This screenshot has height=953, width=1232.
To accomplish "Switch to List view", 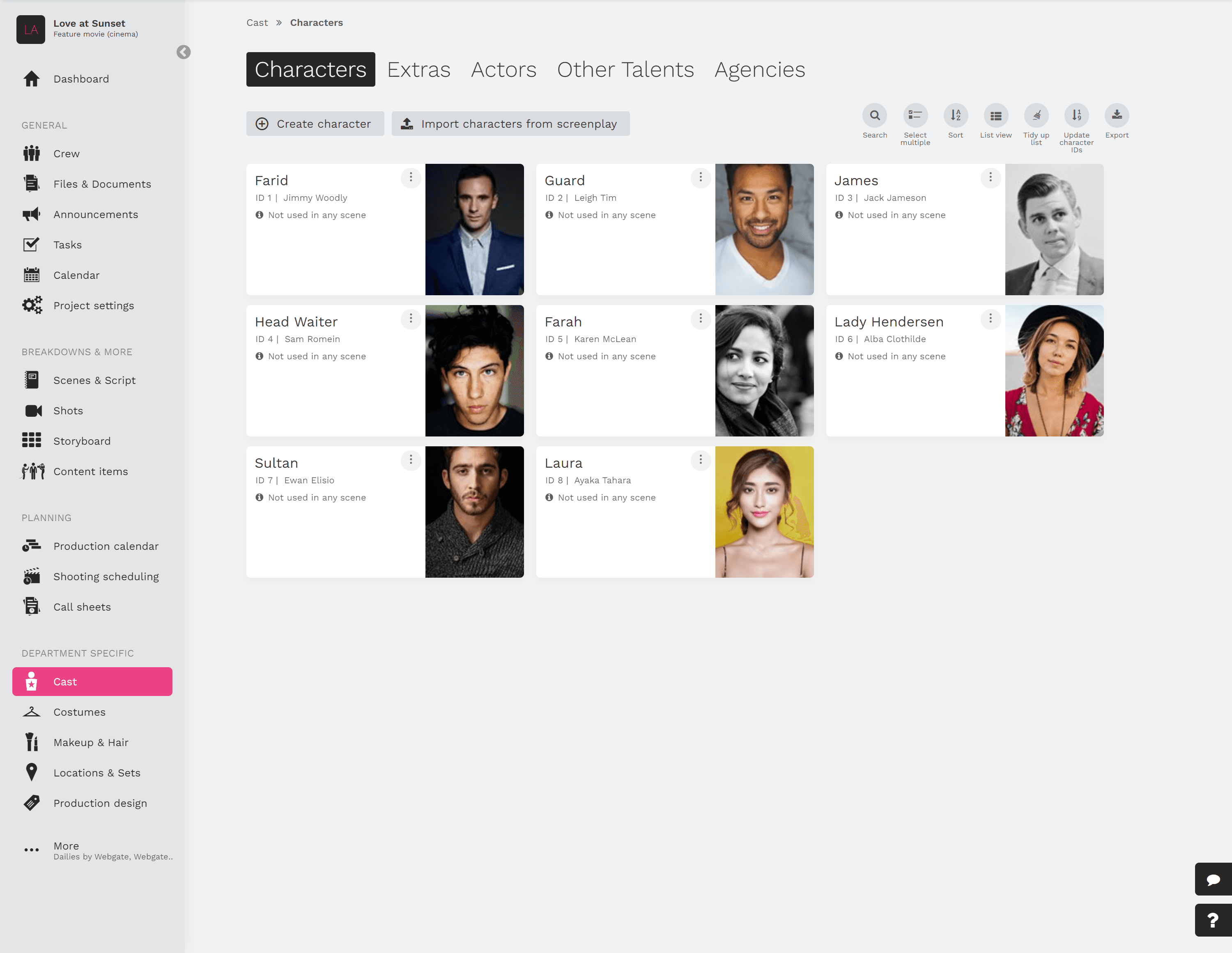I will click(x=995, y=116).
